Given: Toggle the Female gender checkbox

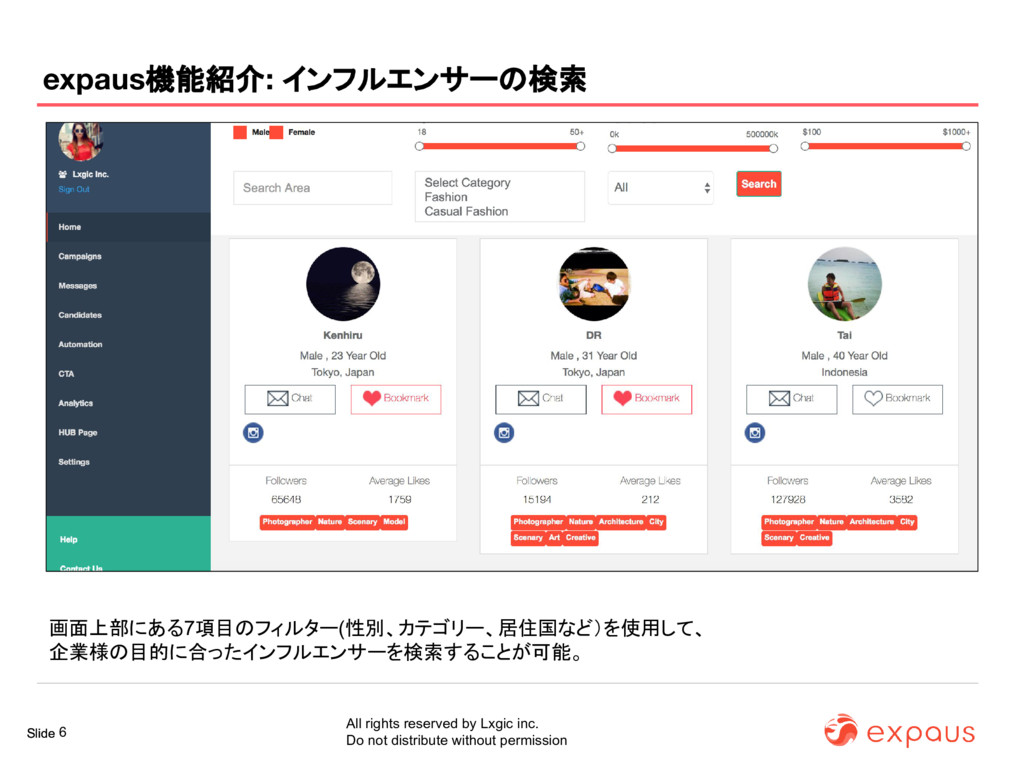Looking at the screenshot, I should (276, 132).
